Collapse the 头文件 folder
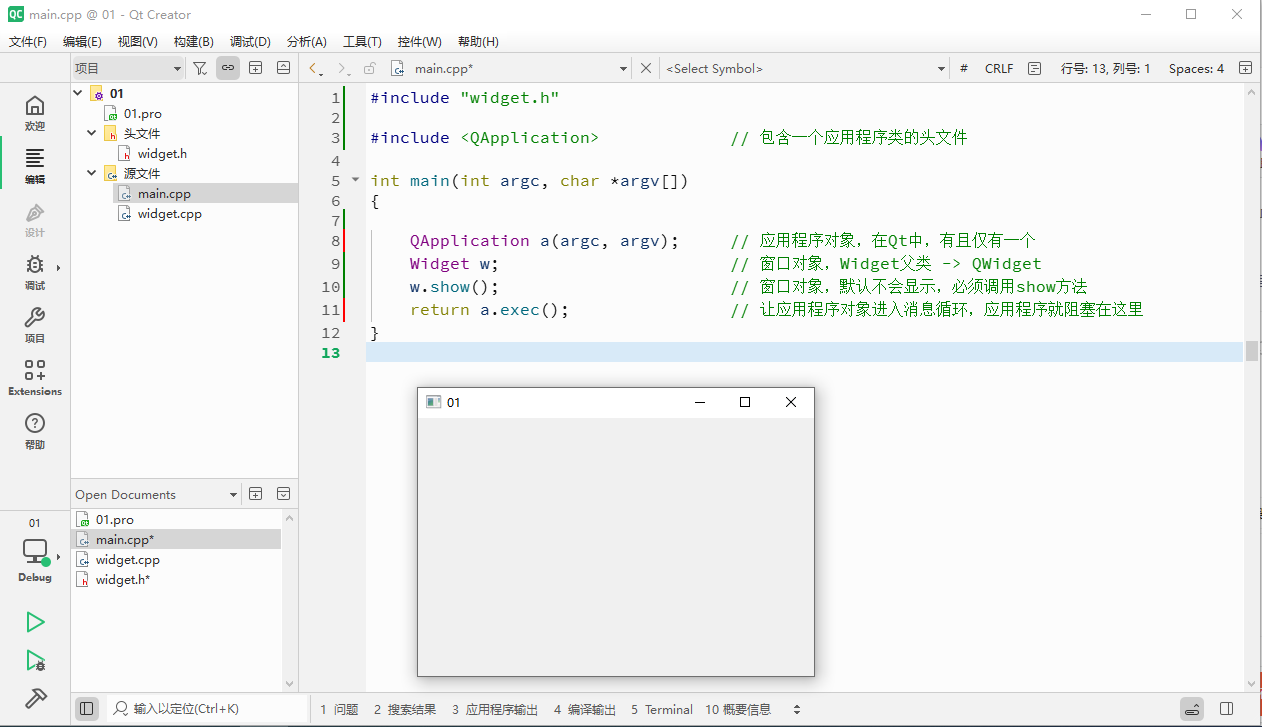 click(x=92, y=133)
